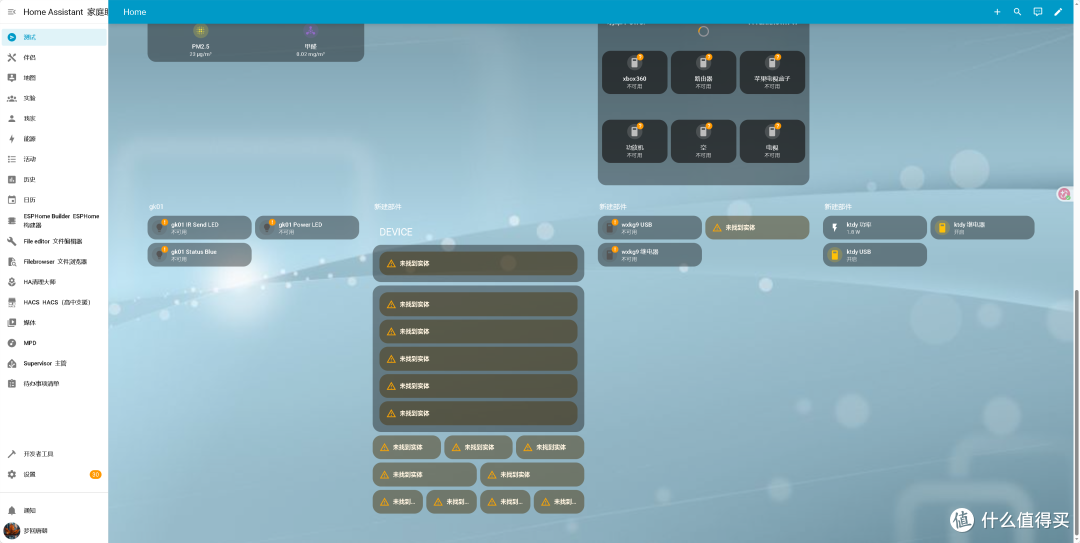Click the entity-not-found warning beside wxkg9 USB
Viewport: 1080px width, 543px height.
click(757, 227)
